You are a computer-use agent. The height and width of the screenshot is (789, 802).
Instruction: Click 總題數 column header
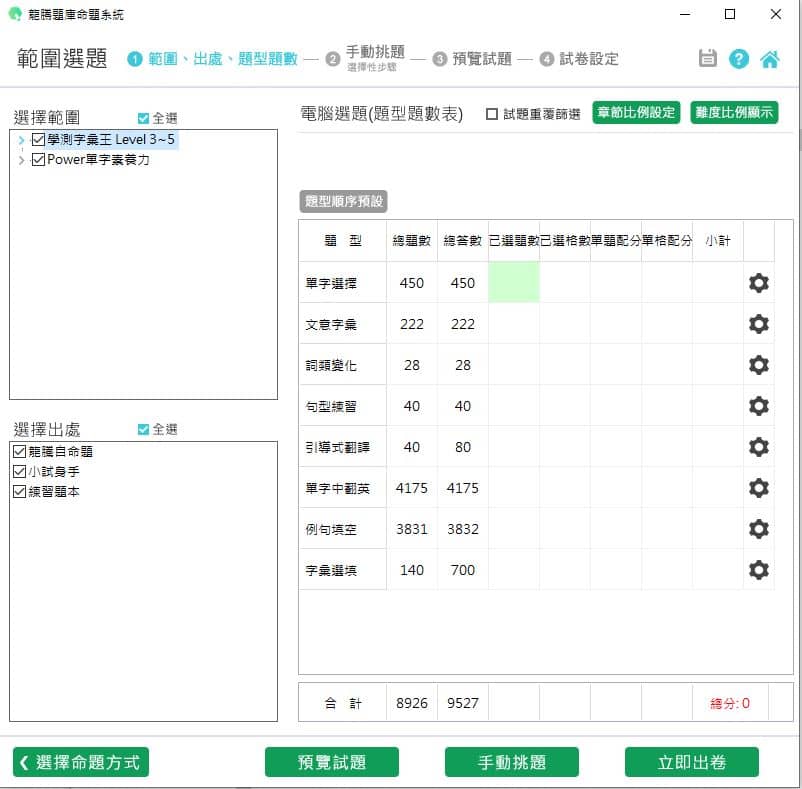point(412,240)
